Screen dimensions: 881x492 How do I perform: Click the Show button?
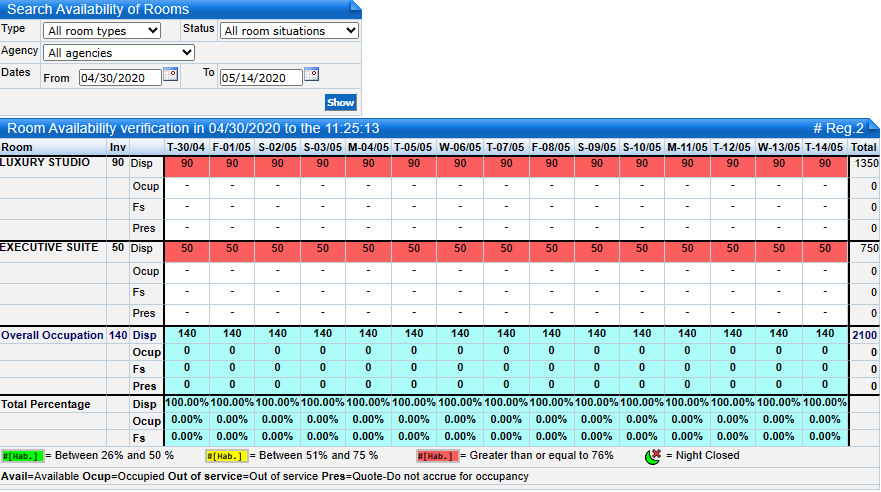pyautogui.click(x=340, y=102)
